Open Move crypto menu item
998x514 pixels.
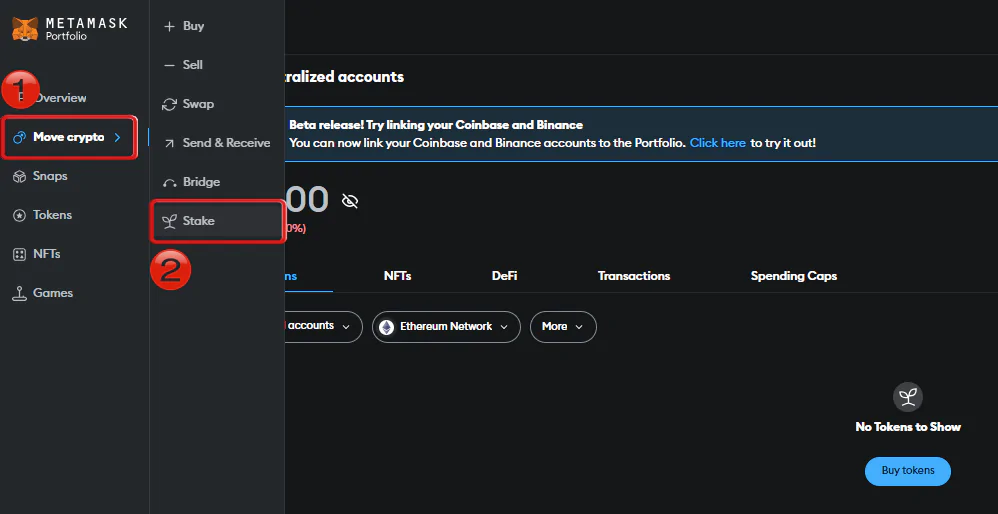68,137
